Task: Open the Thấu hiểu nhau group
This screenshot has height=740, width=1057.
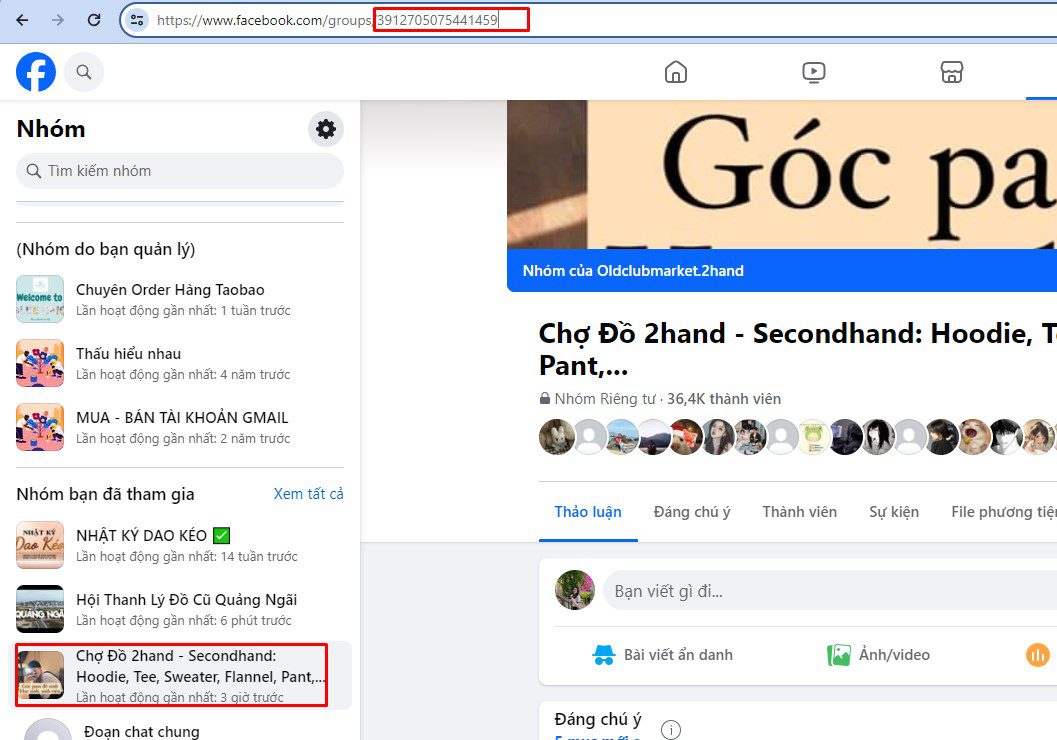Action: (180, 363)
